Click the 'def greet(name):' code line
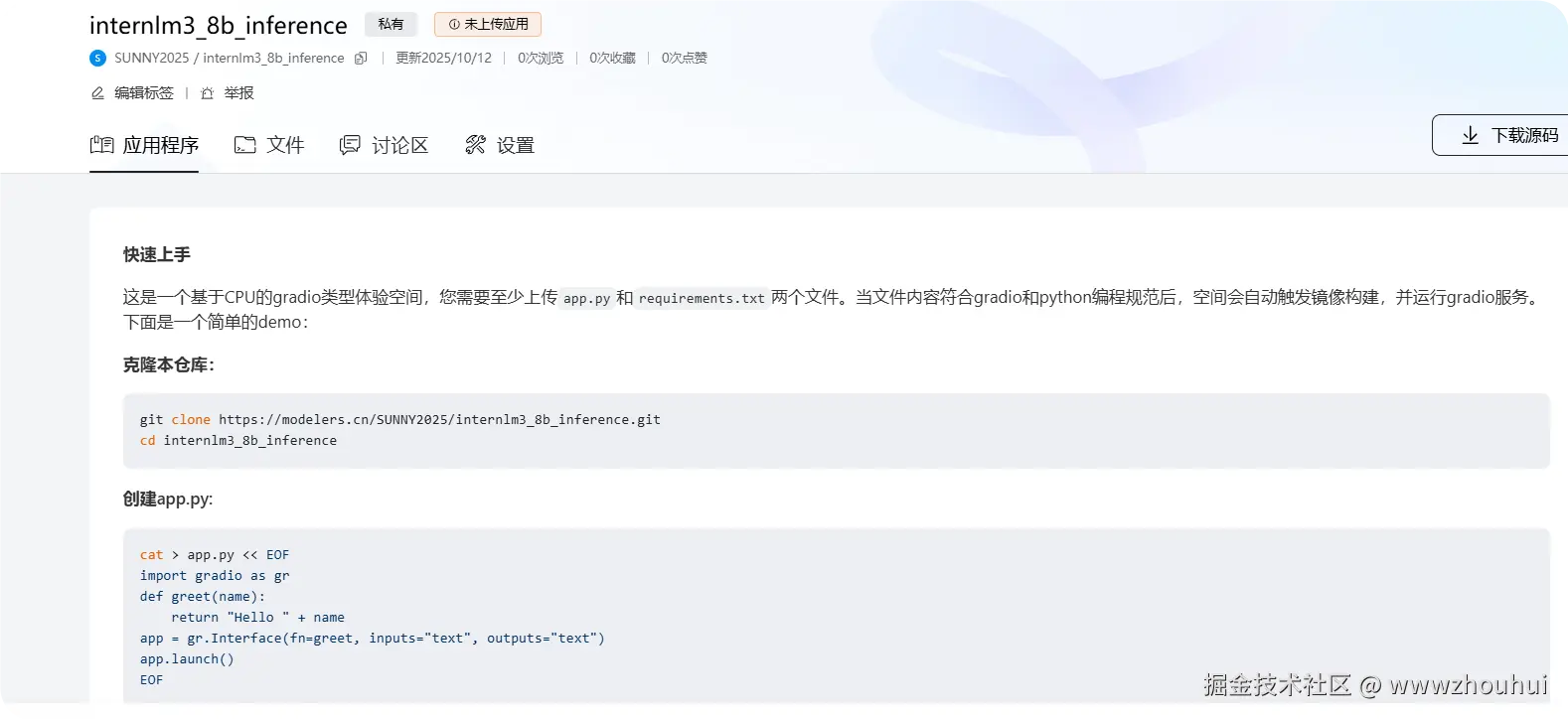The width and height of the screenshot is (1568, 719). [203, 597]
